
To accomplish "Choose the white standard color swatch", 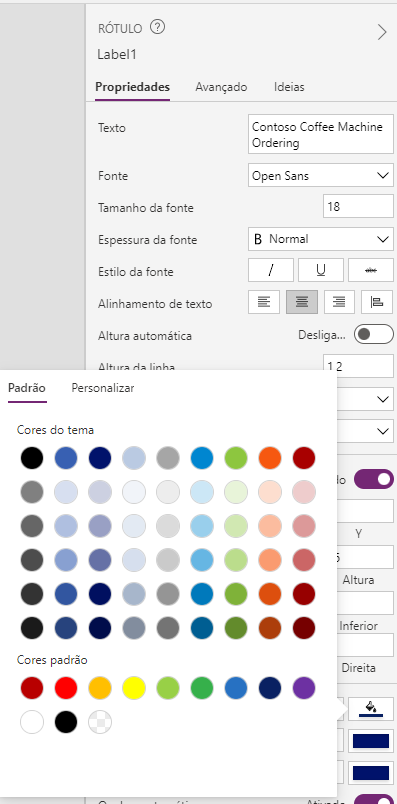I will 32,722.
